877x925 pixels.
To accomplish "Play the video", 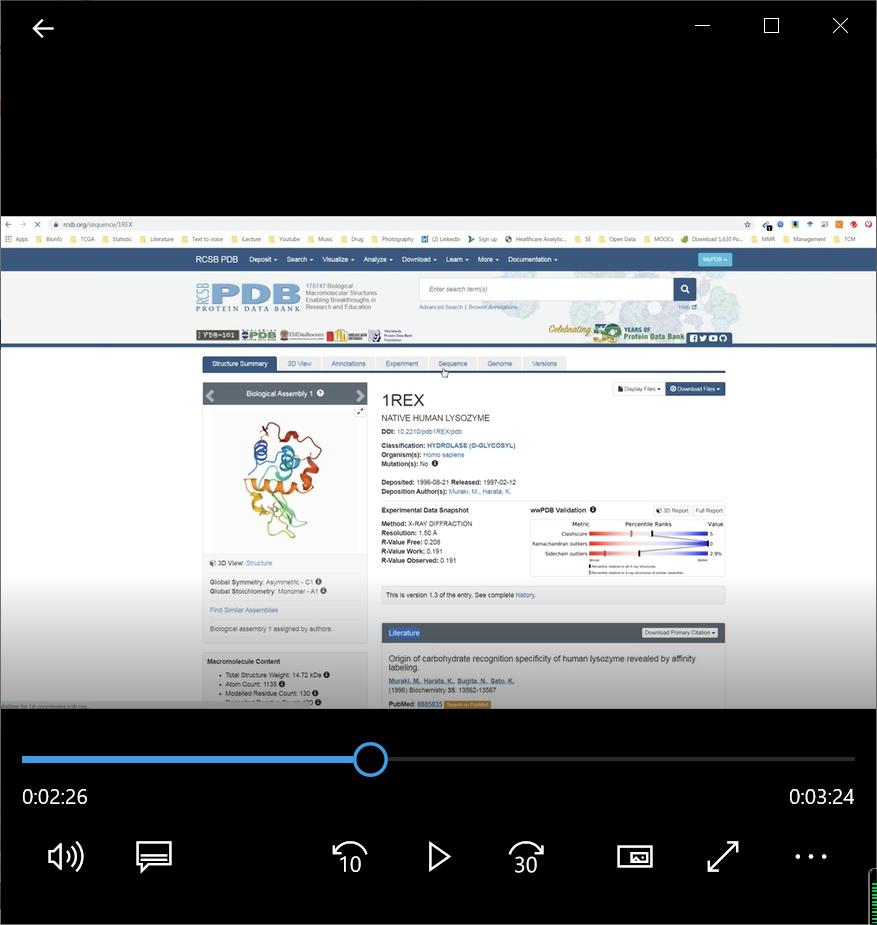I will tap(438, 857).
